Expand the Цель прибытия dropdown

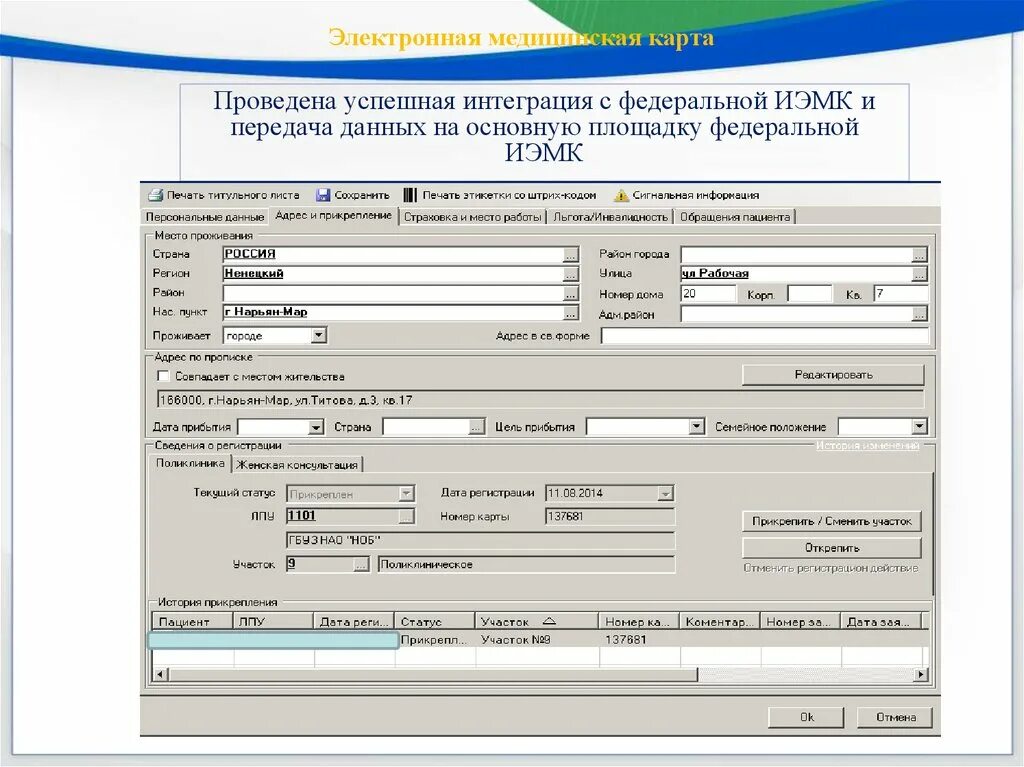click(697, 427)
